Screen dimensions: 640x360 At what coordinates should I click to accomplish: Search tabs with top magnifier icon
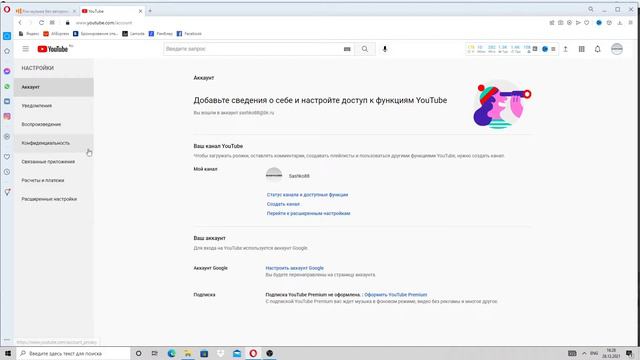[591, 9]
